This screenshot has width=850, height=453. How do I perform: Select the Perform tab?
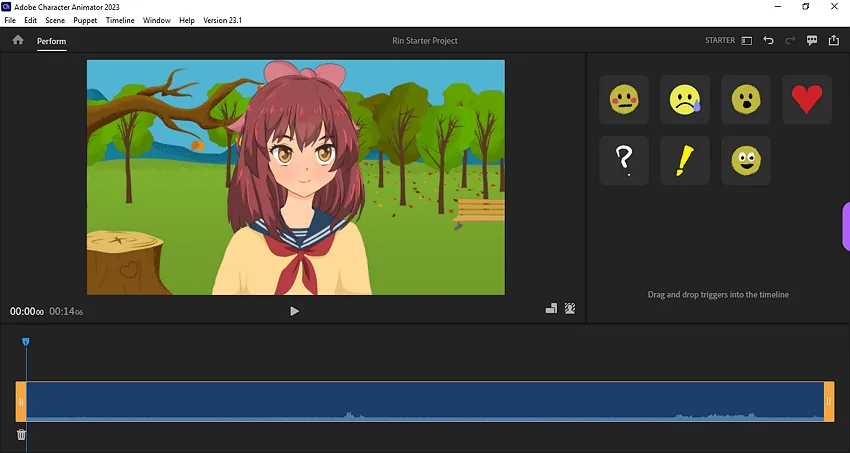tap(51, 41)
